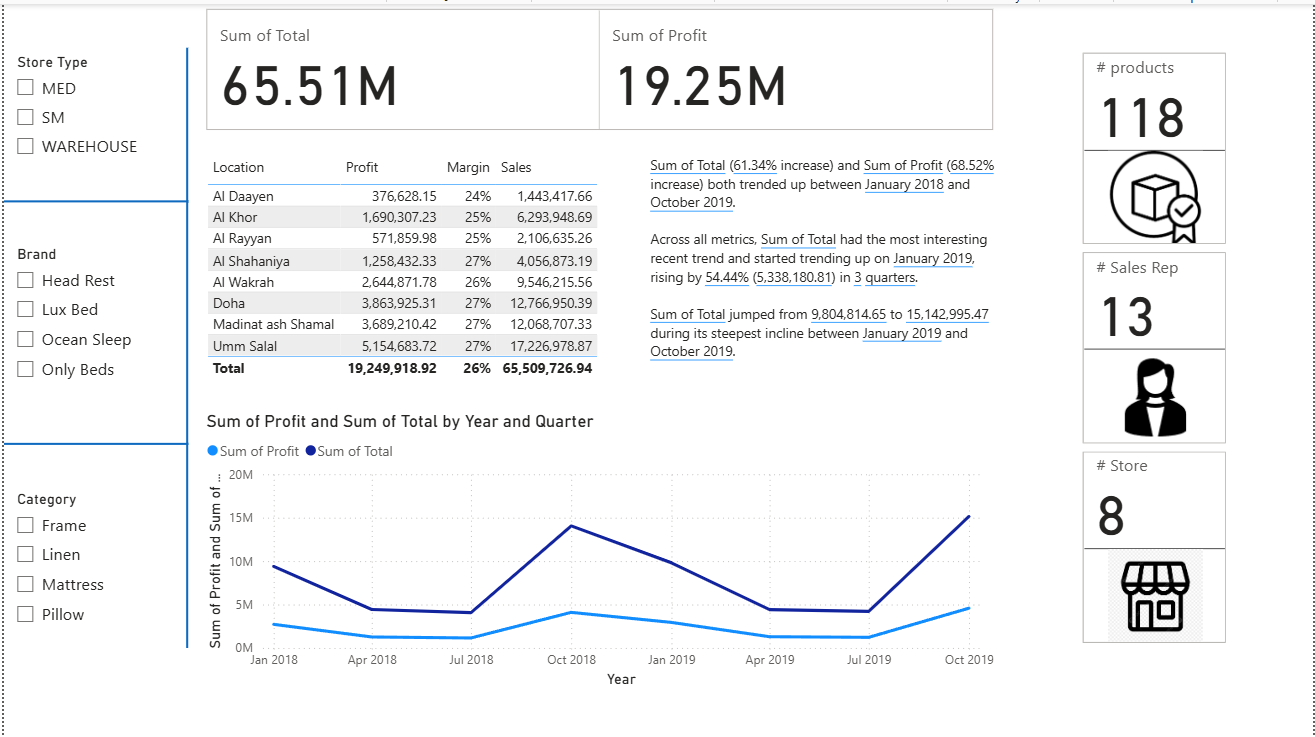
Task: Check the Only Beds brand option
Action: (26, 369)
